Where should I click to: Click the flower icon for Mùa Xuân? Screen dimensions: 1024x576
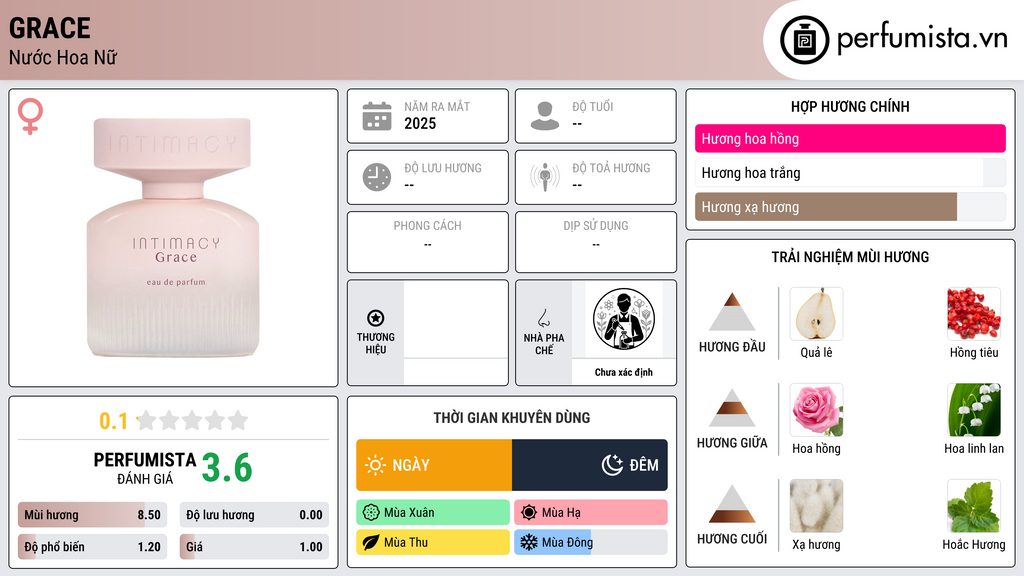(371, 513)
